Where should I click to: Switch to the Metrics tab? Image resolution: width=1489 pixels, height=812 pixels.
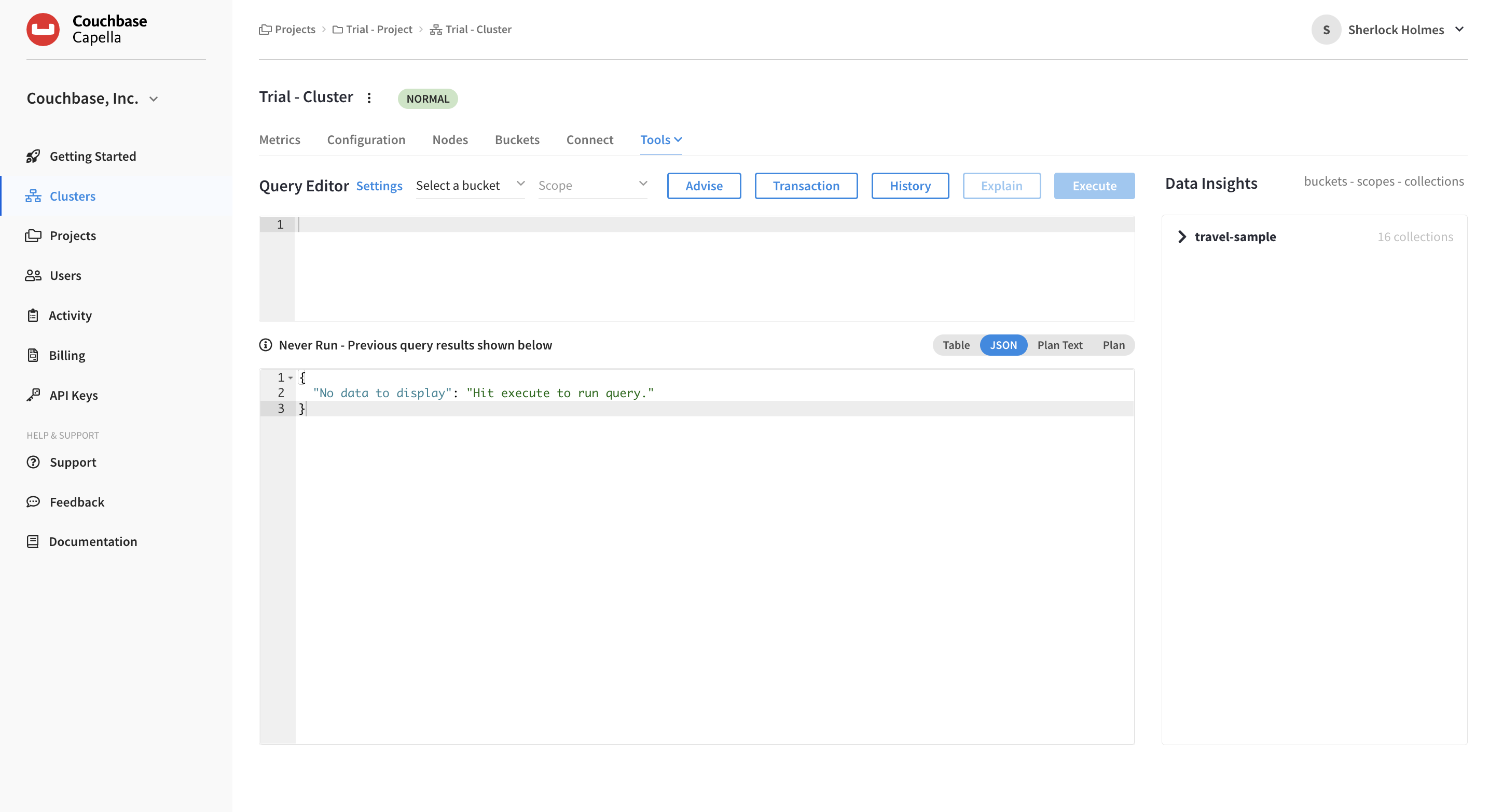[x=280, y=139]
